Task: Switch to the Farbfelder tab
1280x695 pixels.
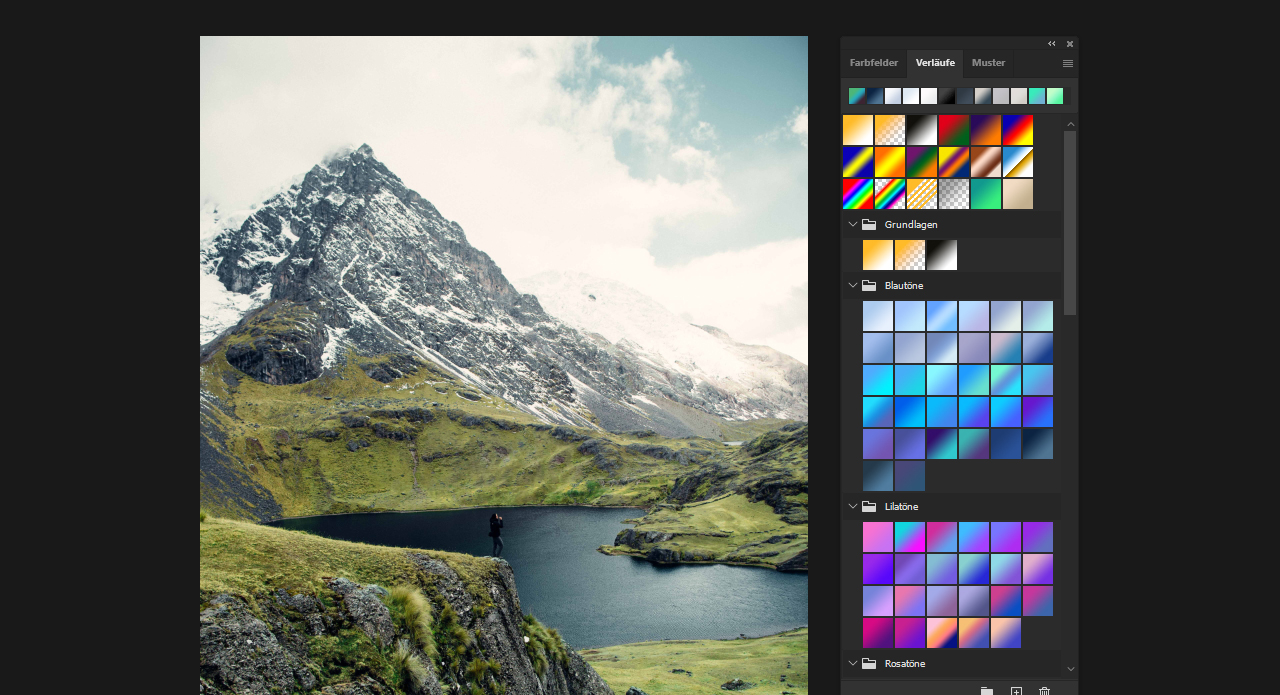Action: pos(874,63)
